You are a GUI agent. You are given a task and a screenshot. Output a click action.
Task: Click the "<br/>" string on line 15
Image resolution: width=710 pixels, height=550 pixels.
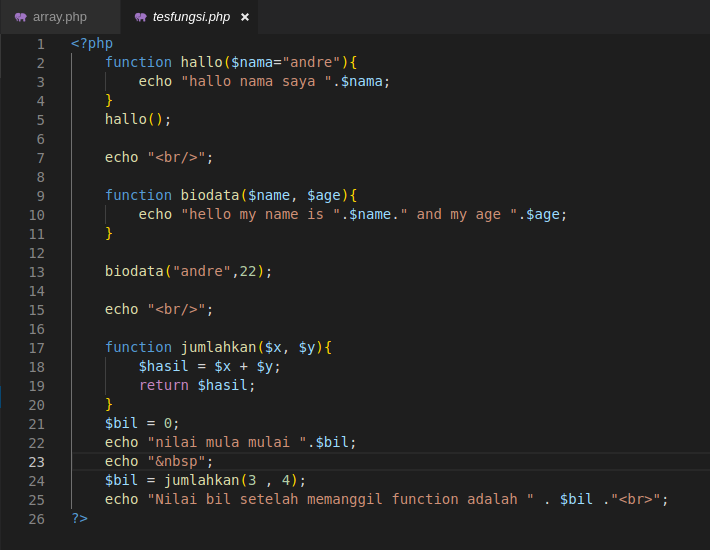tap(177, 310)
